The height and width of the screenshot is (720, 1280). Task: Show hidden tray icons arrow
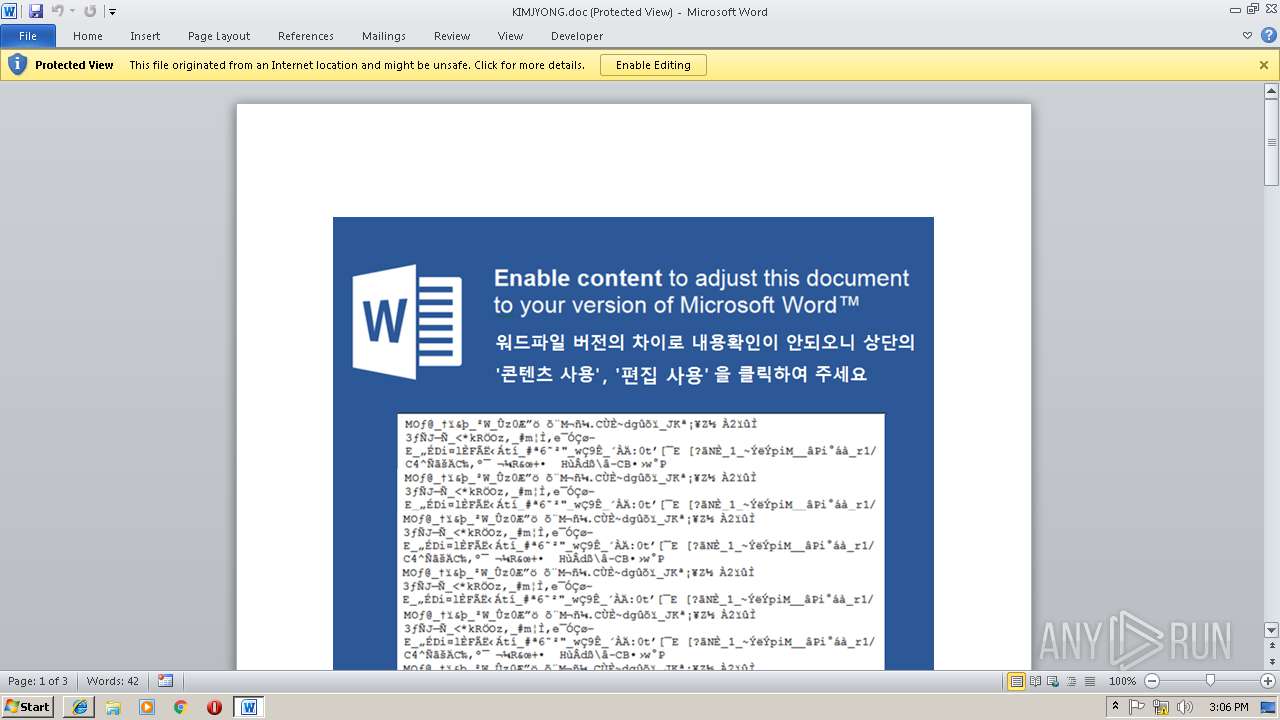(x=1115, y=707)
